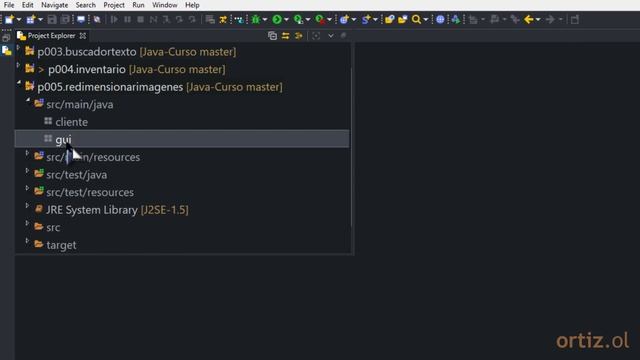640x360 pixels.
Task: Click the Search magnifier icon
Action: point(416,19)
